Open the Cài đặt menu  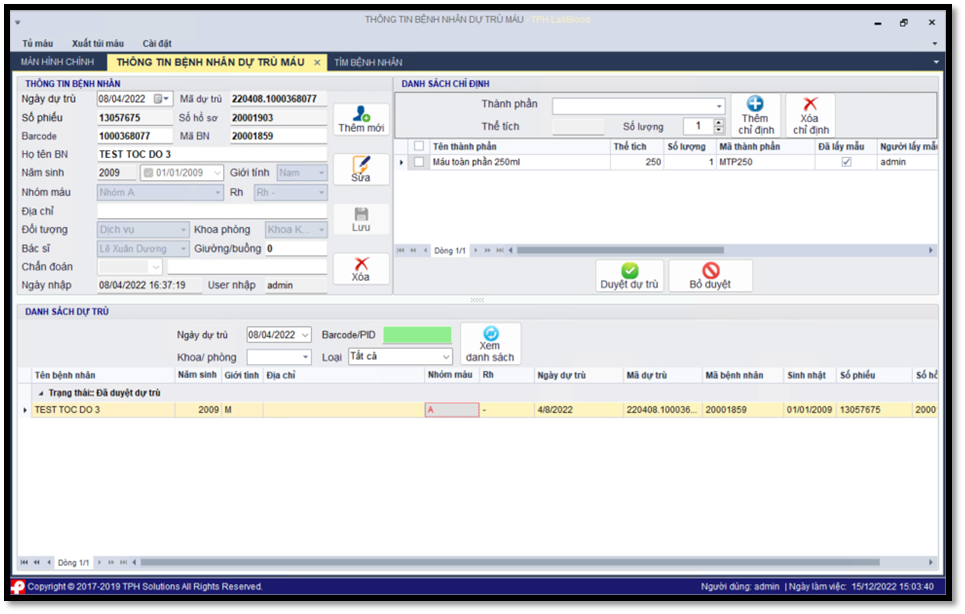(157, 44)
